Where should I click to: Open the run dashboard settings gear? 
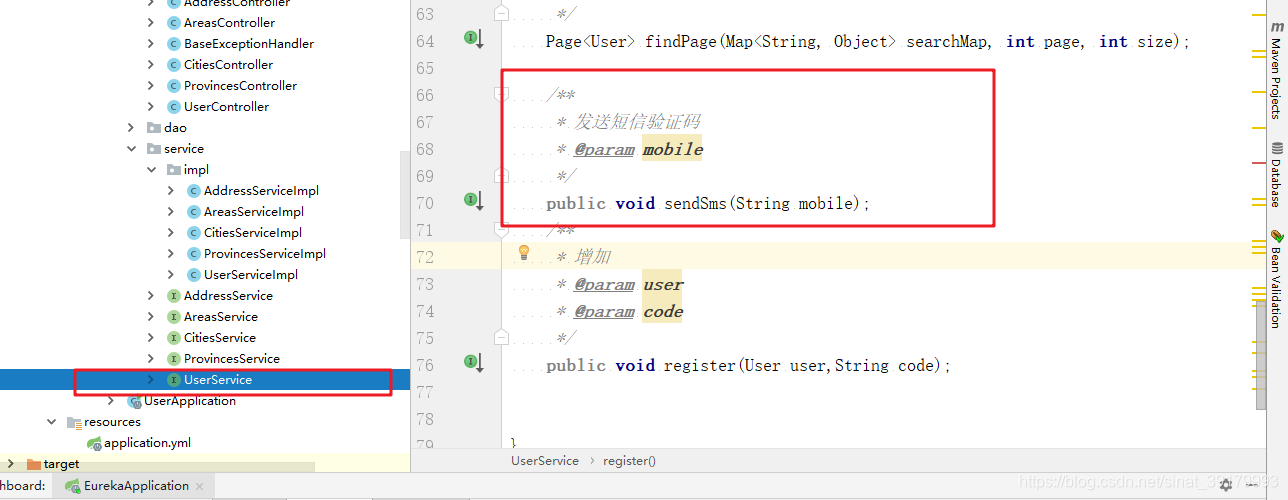tap(1226, 486)
